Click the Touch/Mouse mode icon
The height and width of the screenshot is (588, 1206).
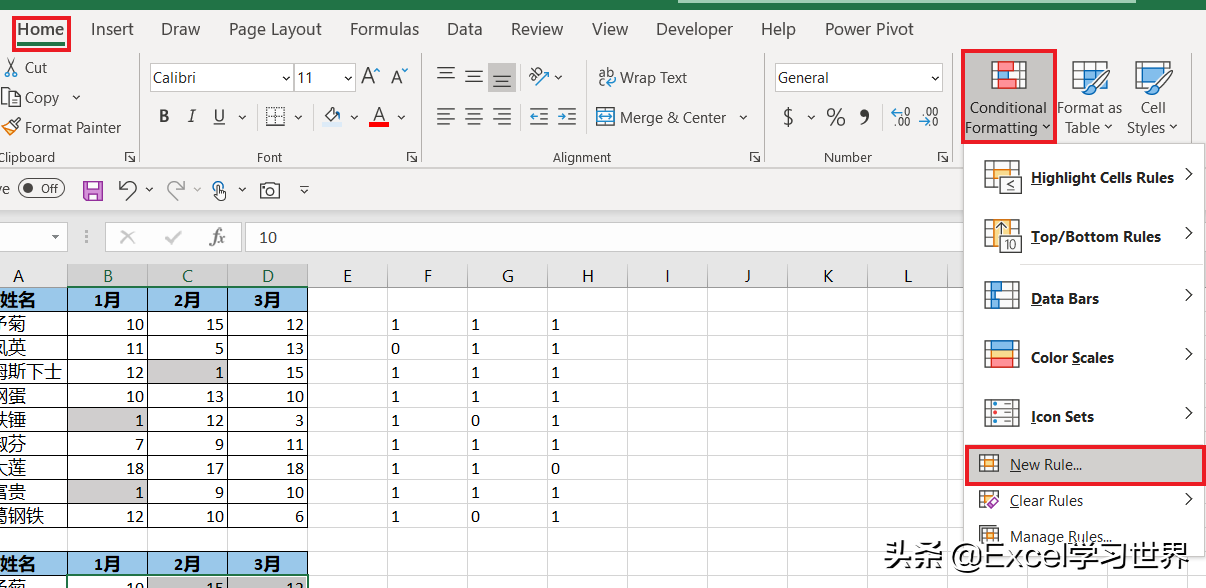[219, 189]
